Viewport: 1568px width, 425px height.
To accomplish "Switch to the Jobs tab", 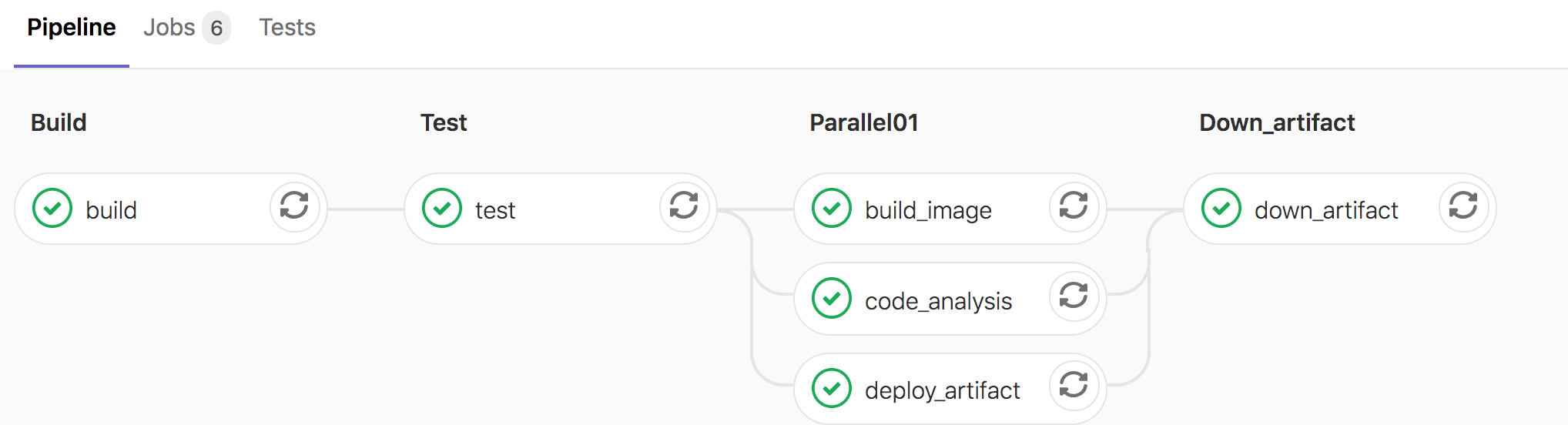I will 169,28.
